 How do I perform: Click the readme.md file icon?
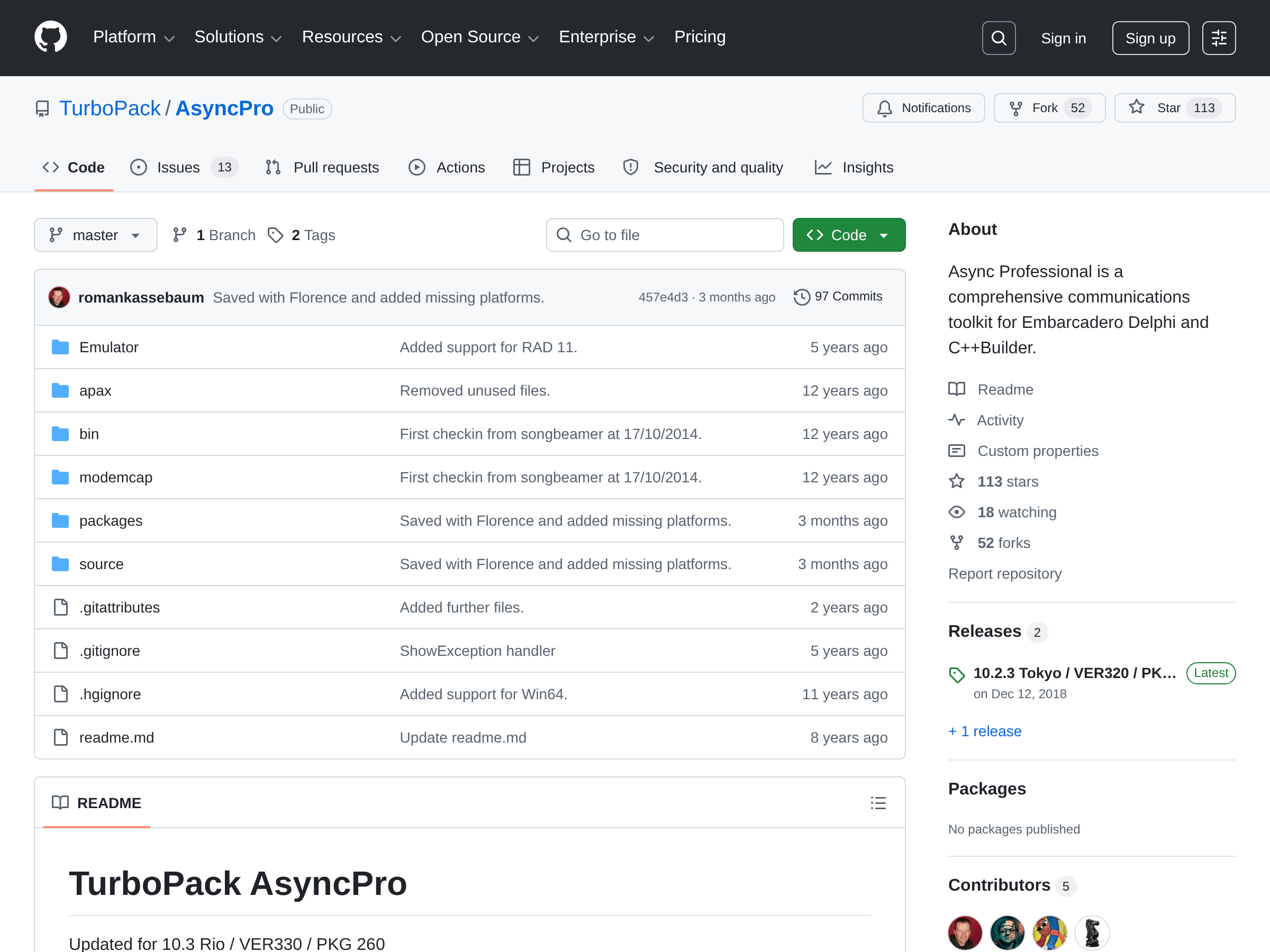tap(60, 737)
